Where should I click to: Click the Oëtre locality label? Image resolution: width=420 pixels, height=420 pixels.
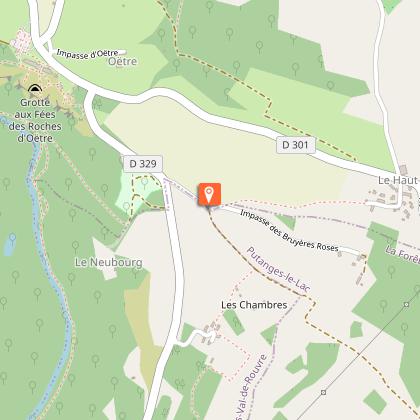pyautogui.click(x=123, y=62)
